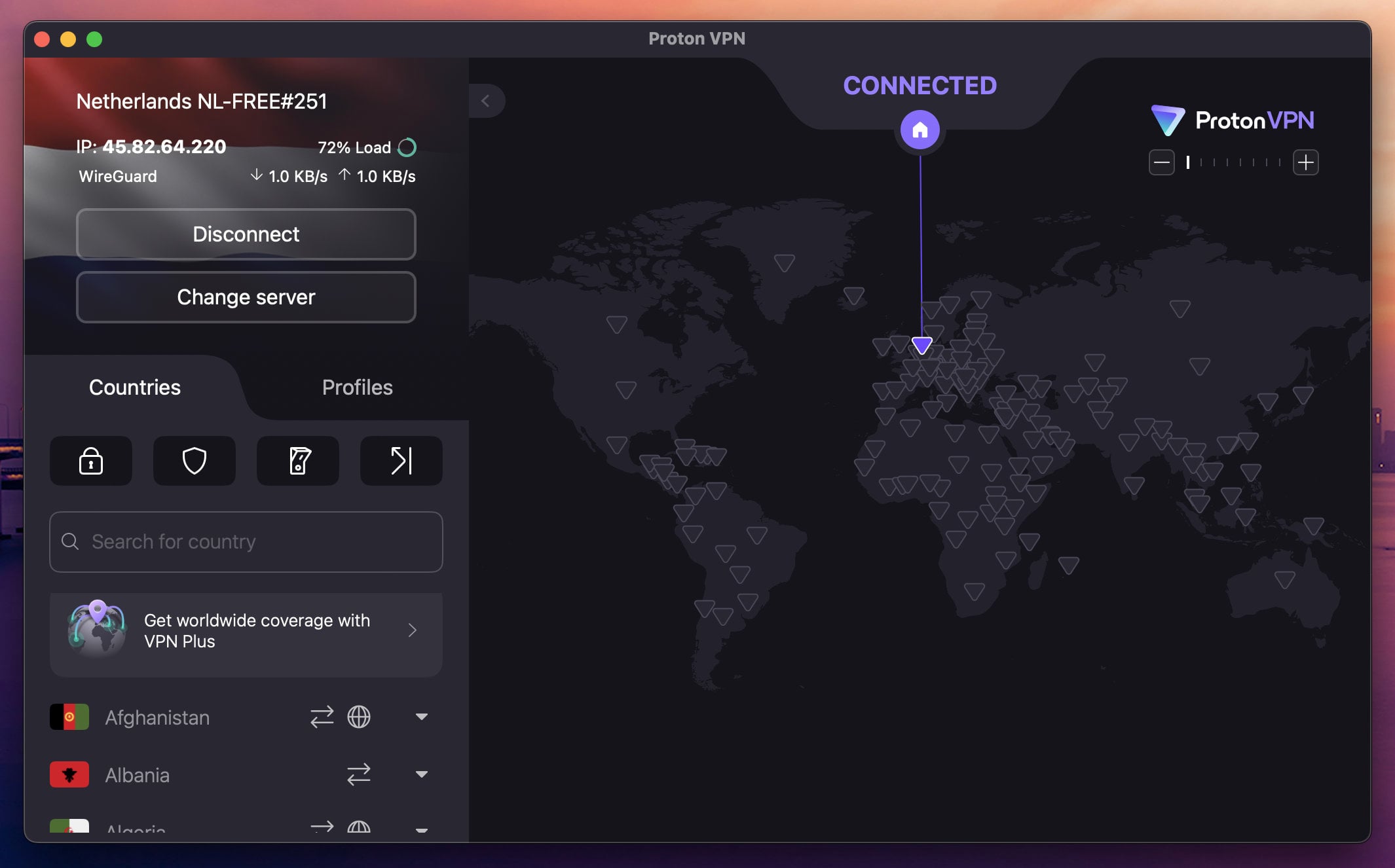Click the chevron on the VPN Plus banner
The image size is (1395, 868).
click(x=413, y=630)
